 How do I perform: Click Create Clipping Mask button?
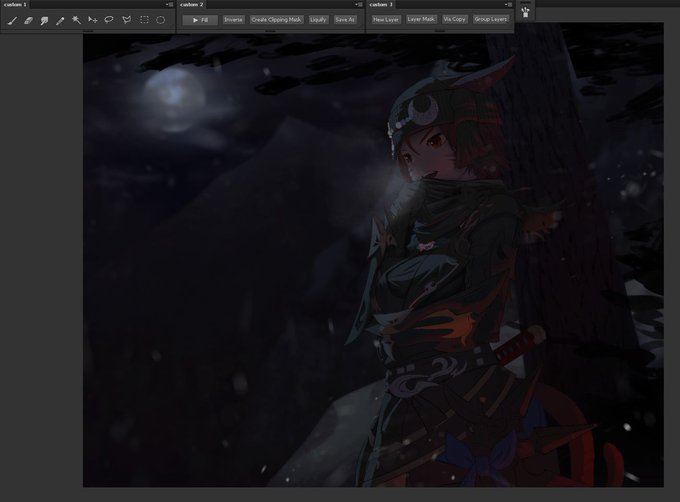coord(276,20)
